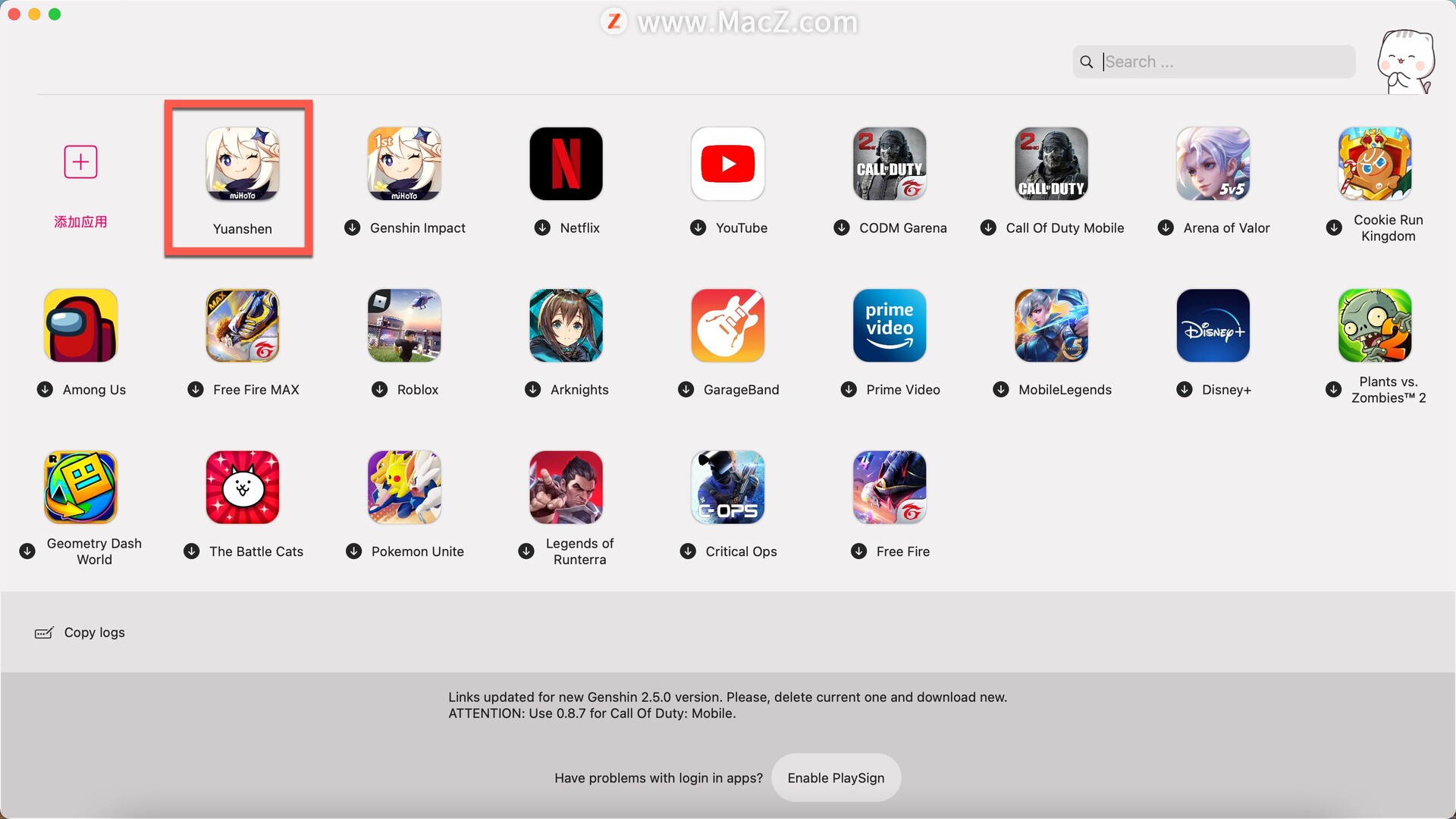Select the Arknights app icon

566,325
